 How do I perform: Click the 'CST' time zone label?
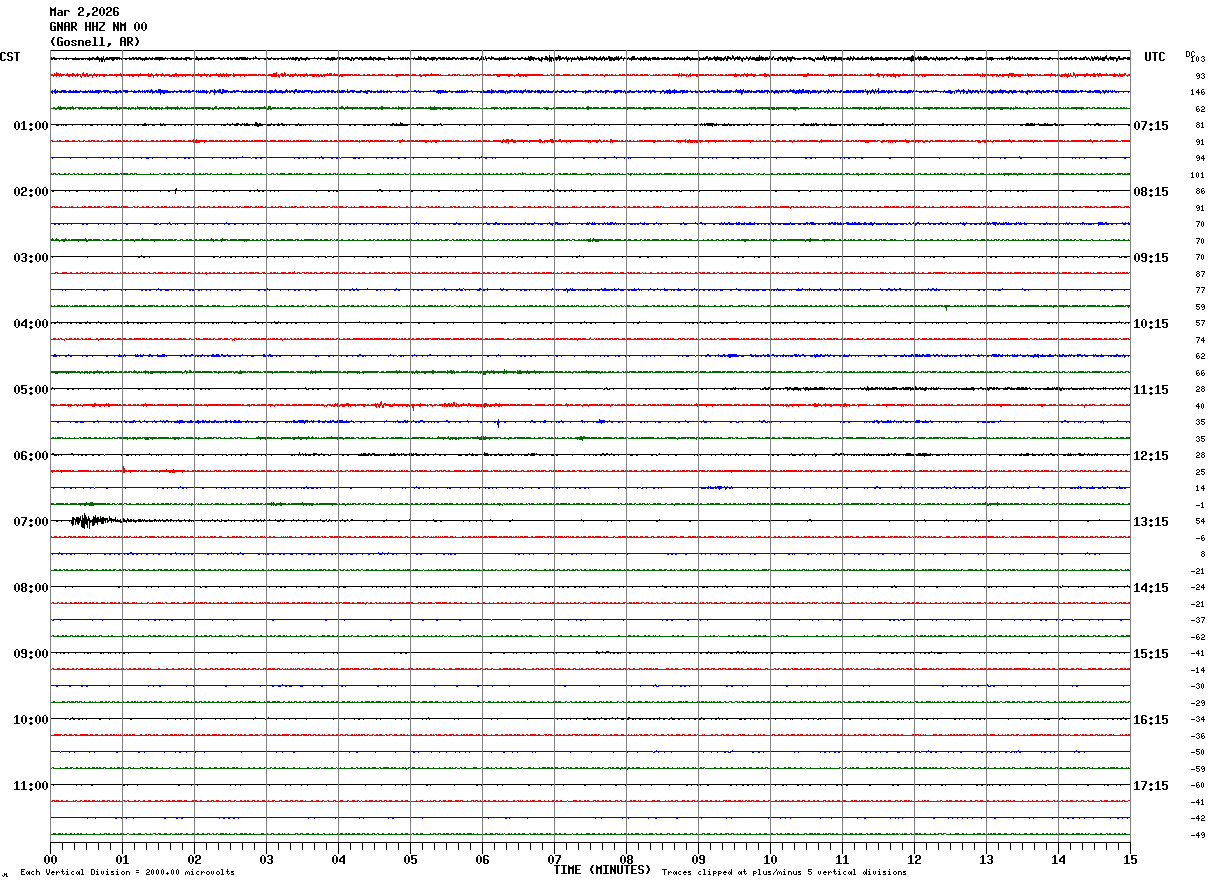(10, 57)
